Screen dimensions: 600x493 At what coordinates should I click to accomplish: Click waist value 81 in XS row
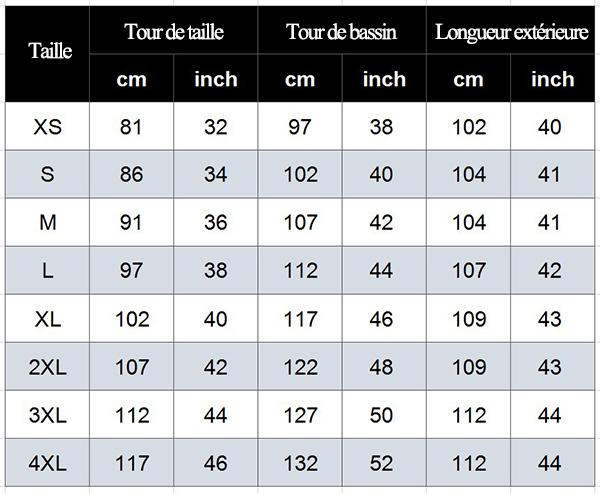click(132, 126)
